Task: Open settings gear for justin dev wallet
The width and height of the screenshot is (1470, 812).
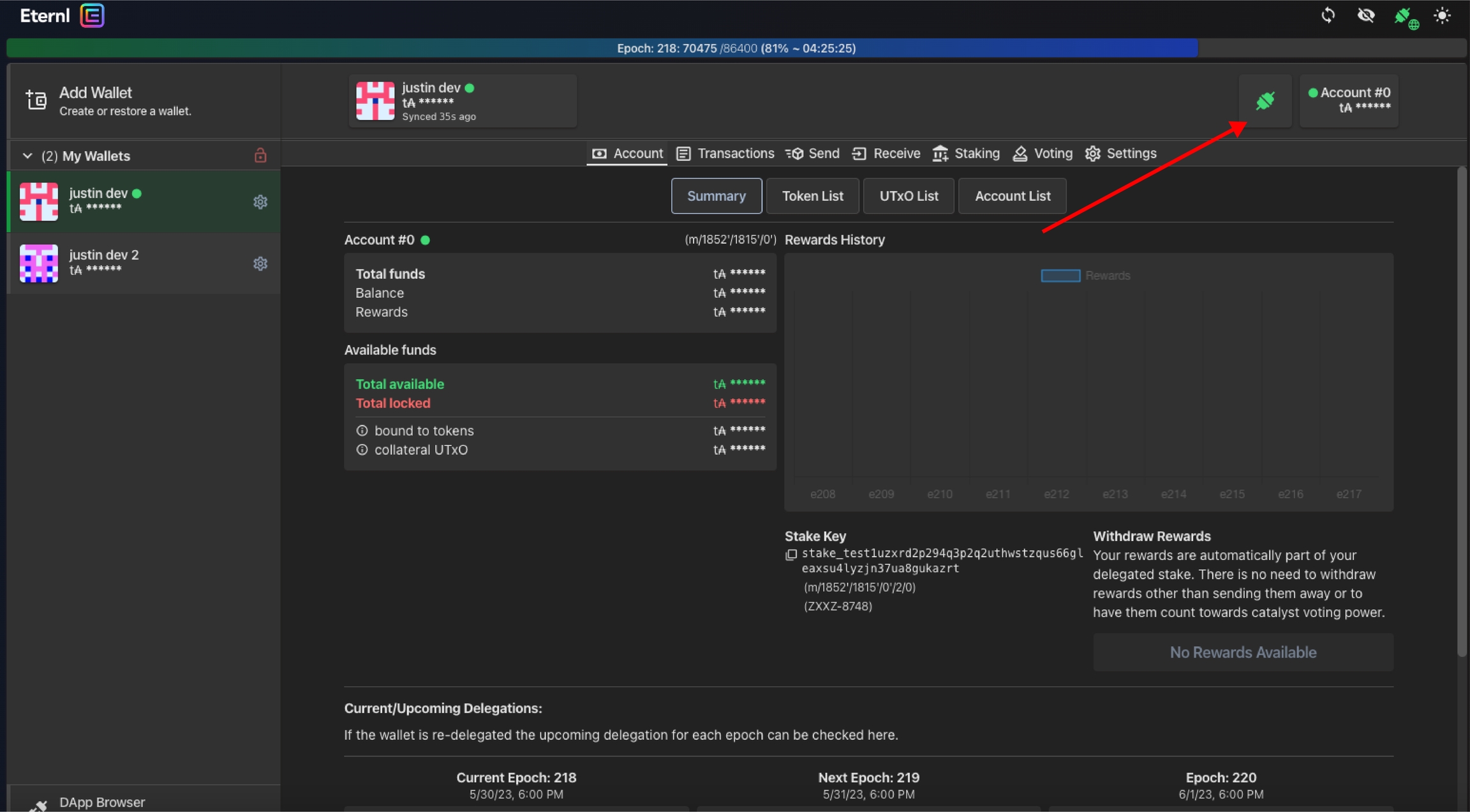Action: 260,202
